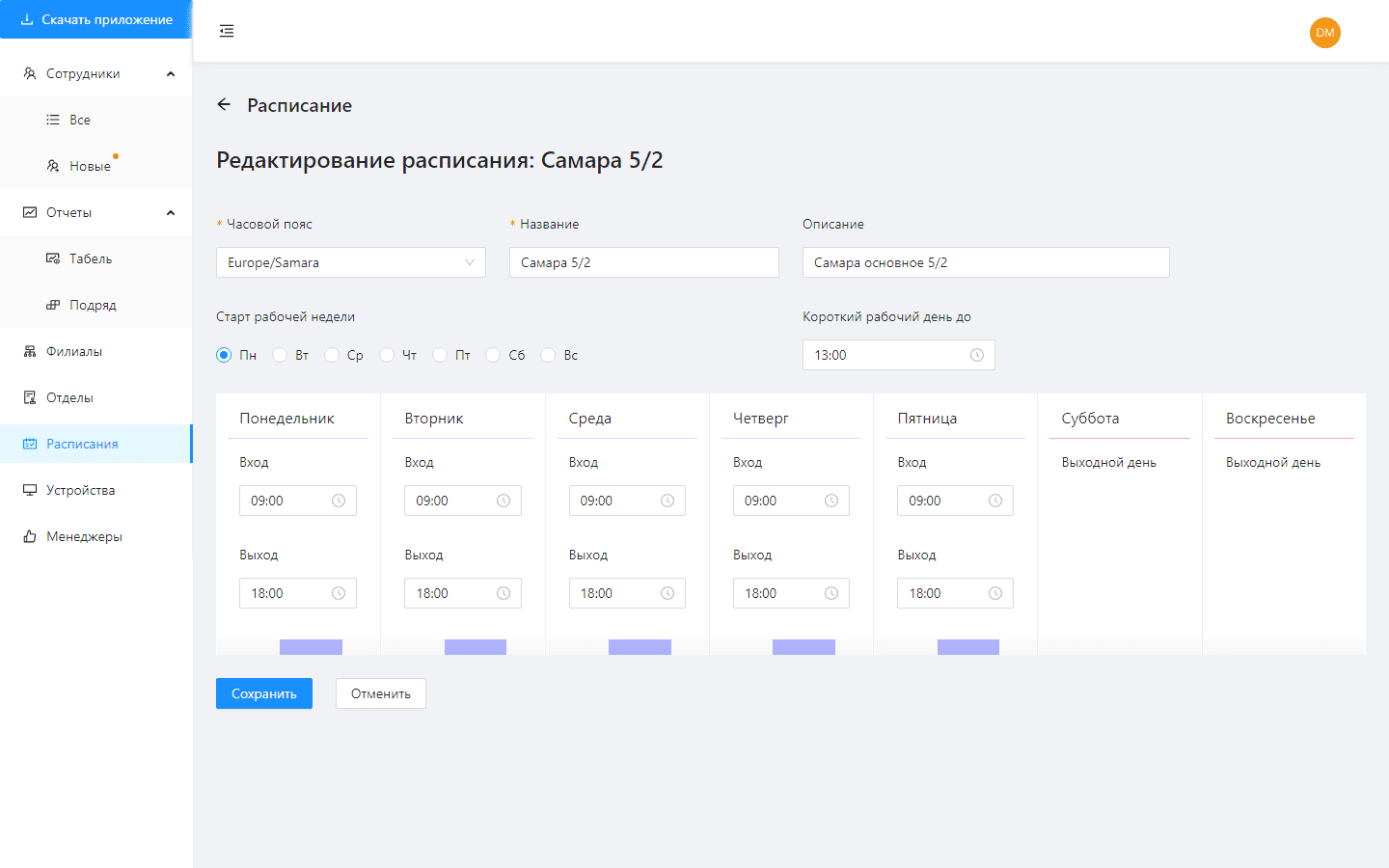Open the Табель report
The width and height of the screenshot is (1389, 868).
click(x=96, y=258)
